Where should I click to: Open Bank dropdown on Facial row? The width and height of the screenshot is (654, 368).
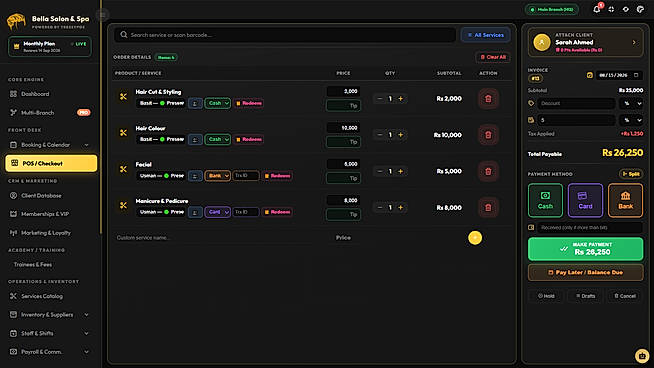pyautogui.click(x=218, y=176)
